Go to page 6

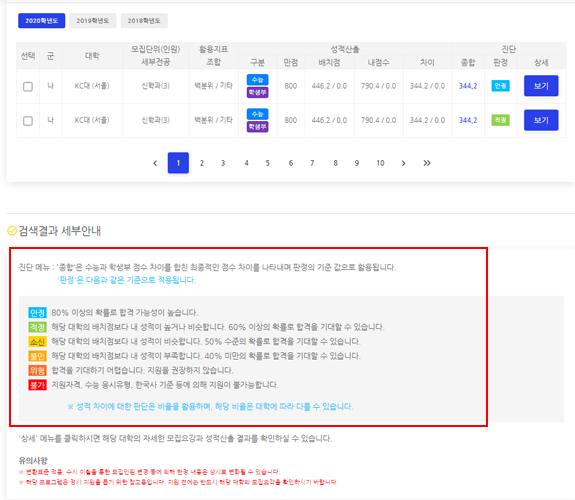pyautogui.click(x=291, y=163)
